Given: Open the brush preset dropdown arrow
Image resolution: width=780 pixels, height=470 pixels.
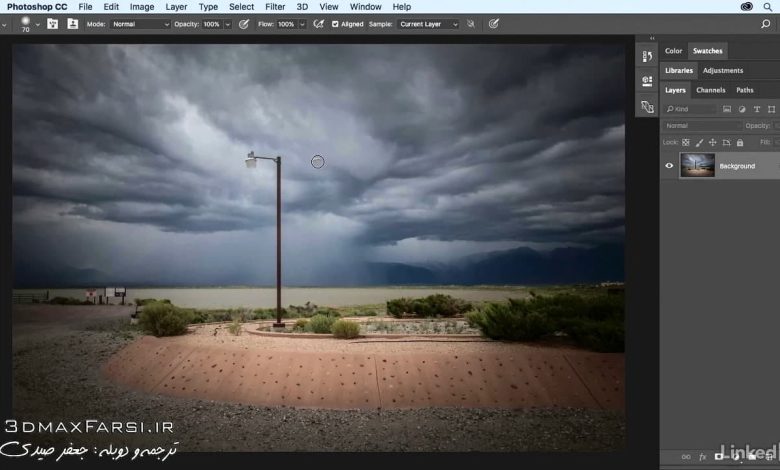Looking at the screenshot, I should [37, 24].
